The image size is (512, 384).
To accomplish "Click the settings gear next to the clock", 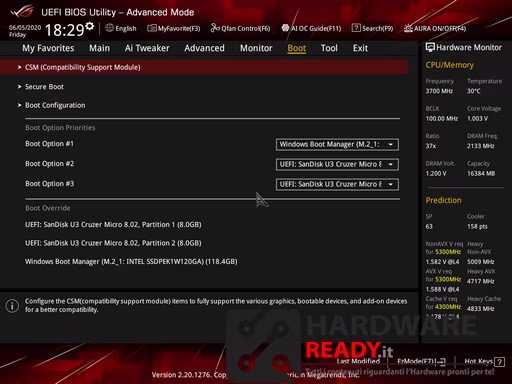I will [x=89, y=26].
